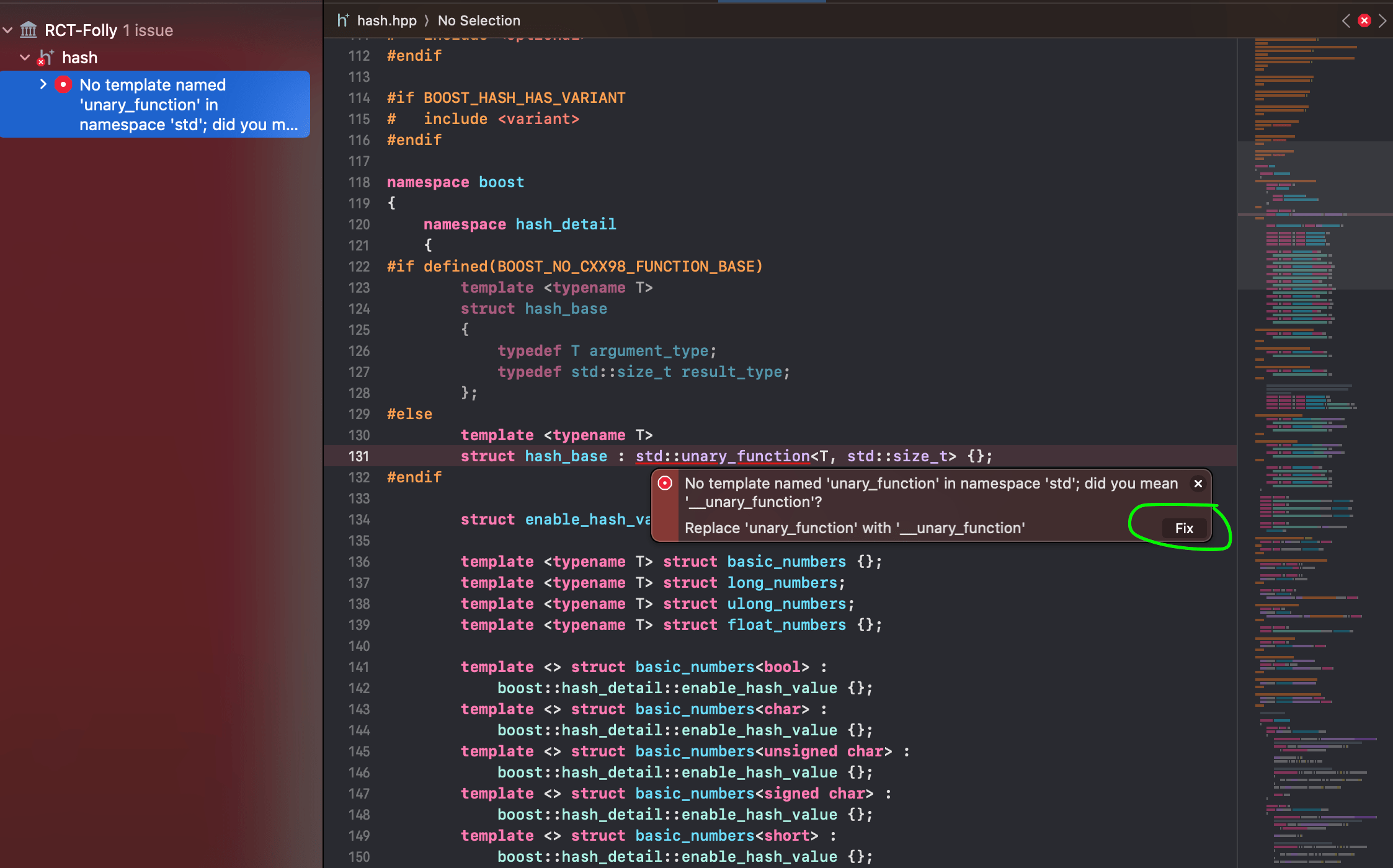Click the red error icon in popup
The width and height of the screenshot is (1393, 868).
[665, 484]
